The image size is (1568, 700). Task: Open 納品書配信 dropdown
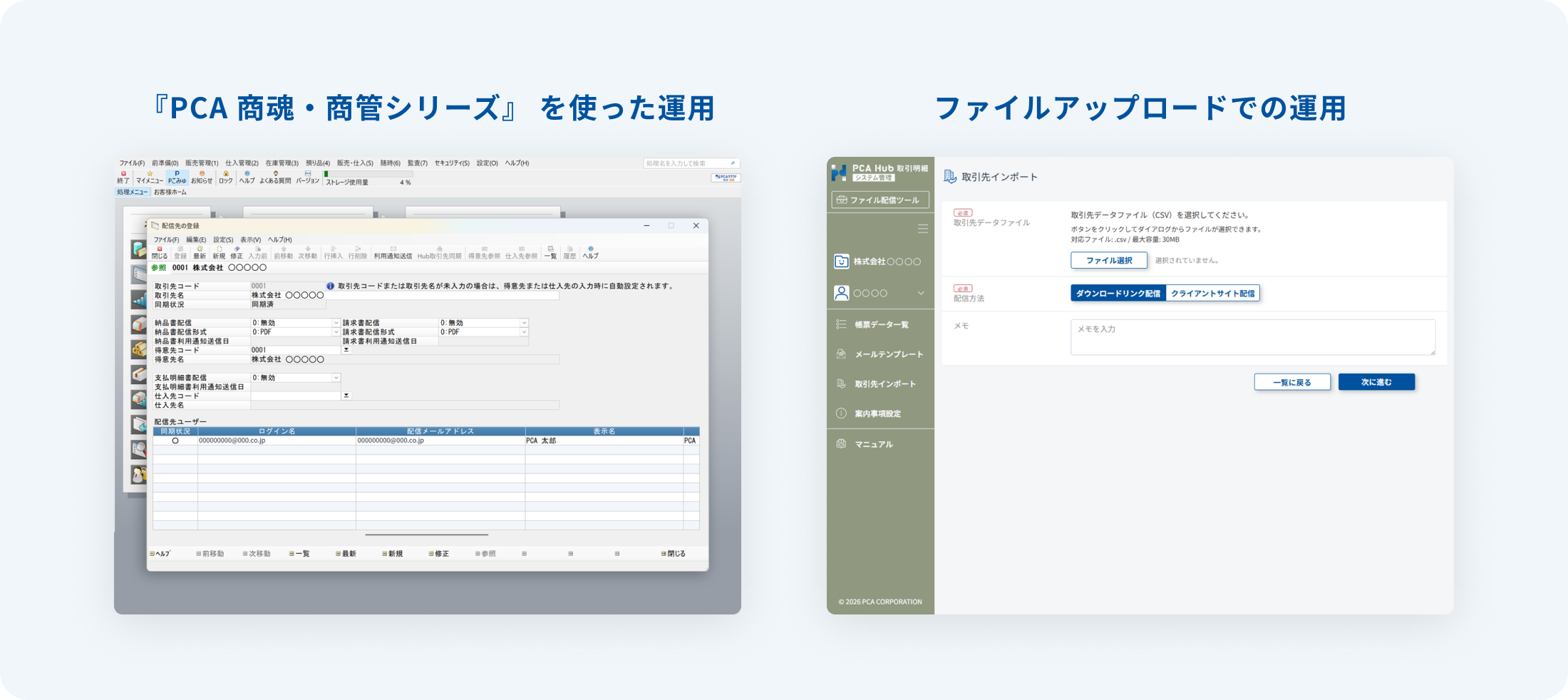tap(336, 323)
